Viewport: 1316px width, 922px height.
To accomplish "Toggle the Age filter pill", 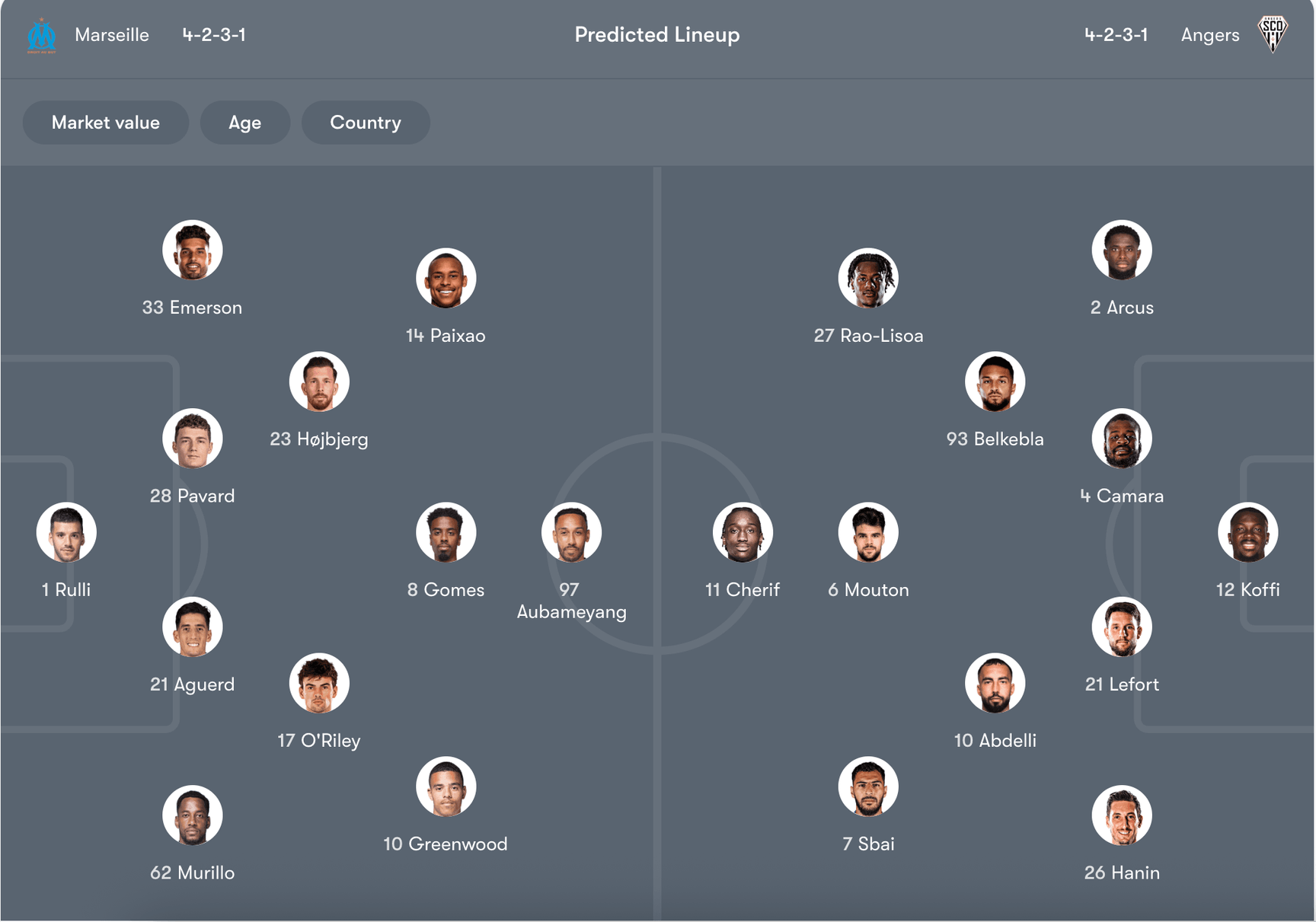I will click(x=244, y=123).
